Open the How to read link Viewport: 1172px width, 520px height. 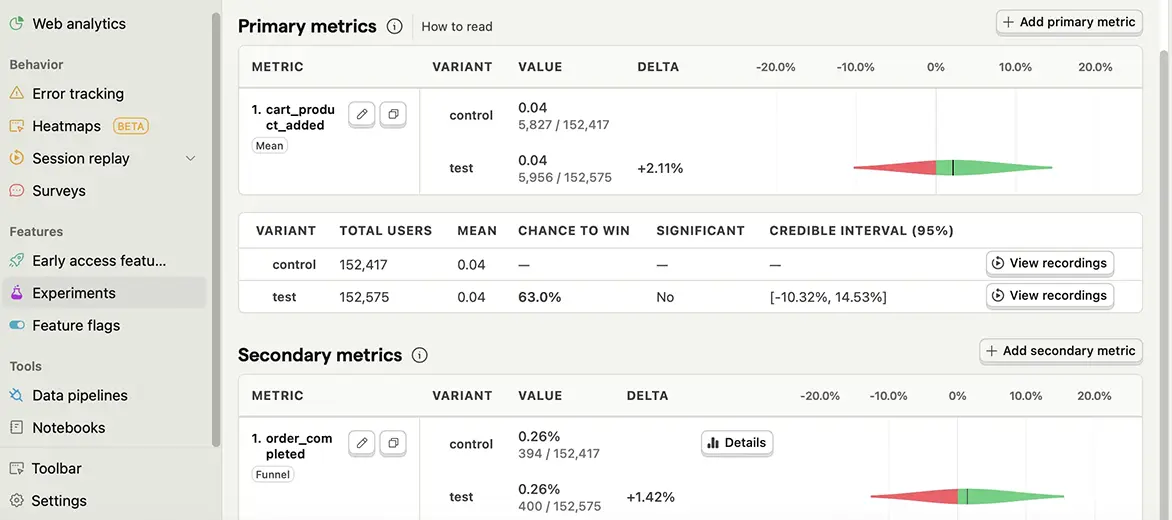(457, 27)
